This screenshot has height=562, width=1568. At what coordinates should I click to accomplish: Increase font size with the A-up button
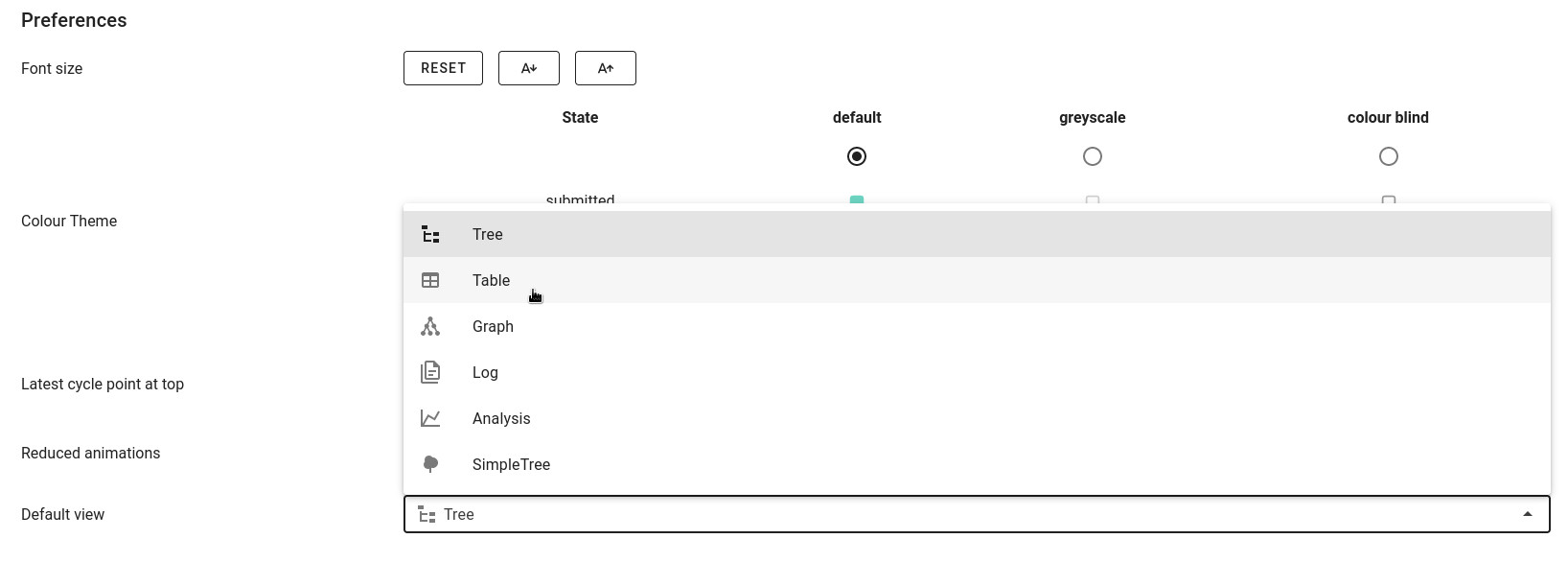coord(605,68)
